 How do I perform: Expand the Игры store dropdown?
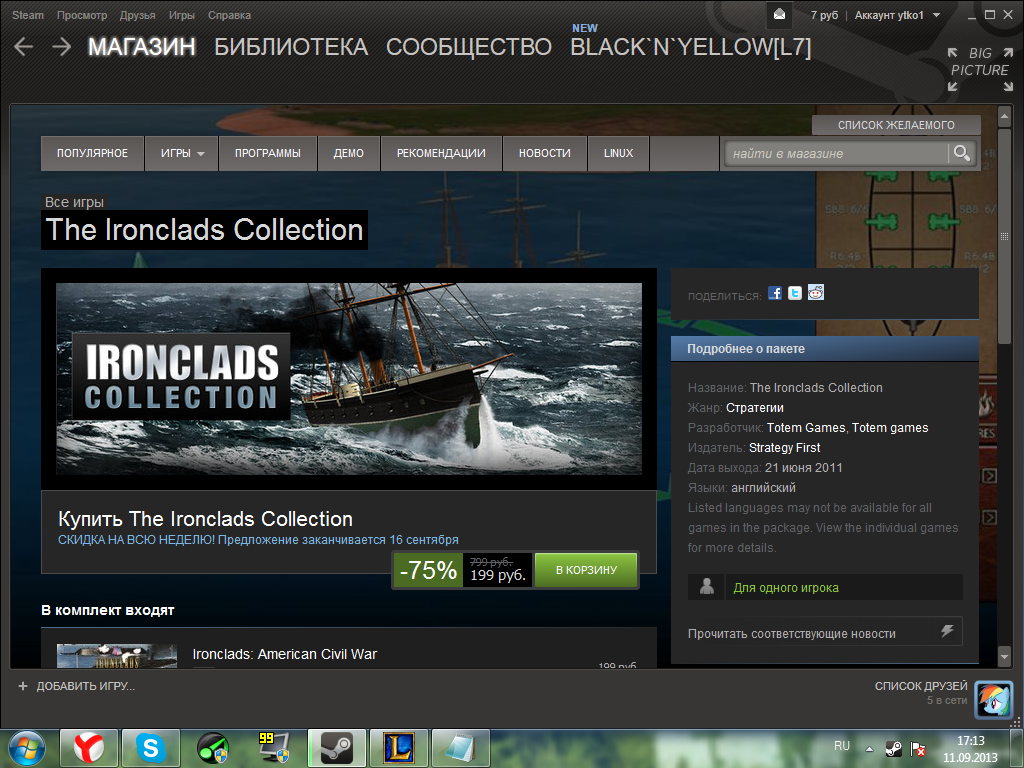click(182, 153)
